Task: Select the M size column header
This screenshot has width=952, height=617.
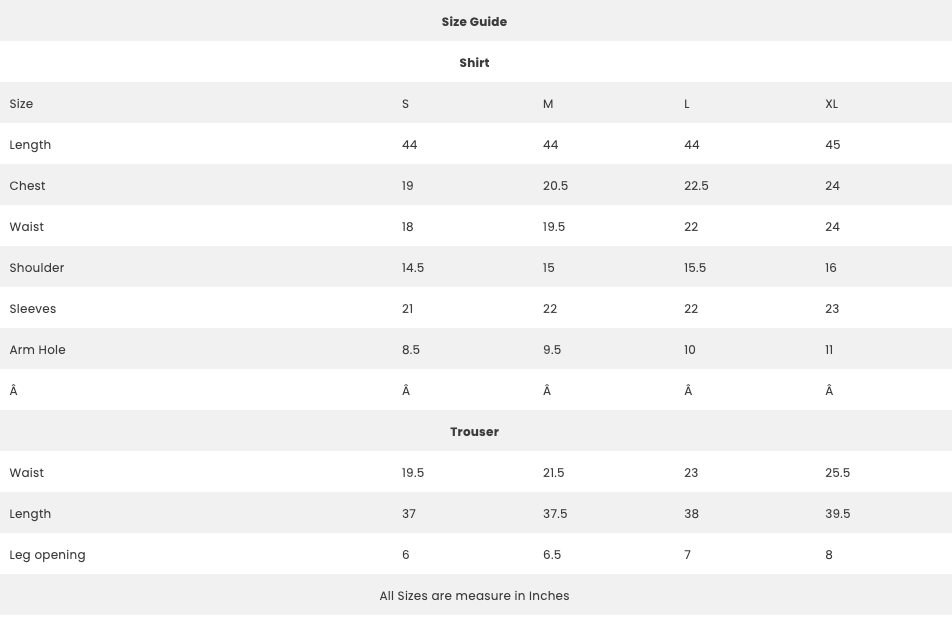Action: click(548, 104)
